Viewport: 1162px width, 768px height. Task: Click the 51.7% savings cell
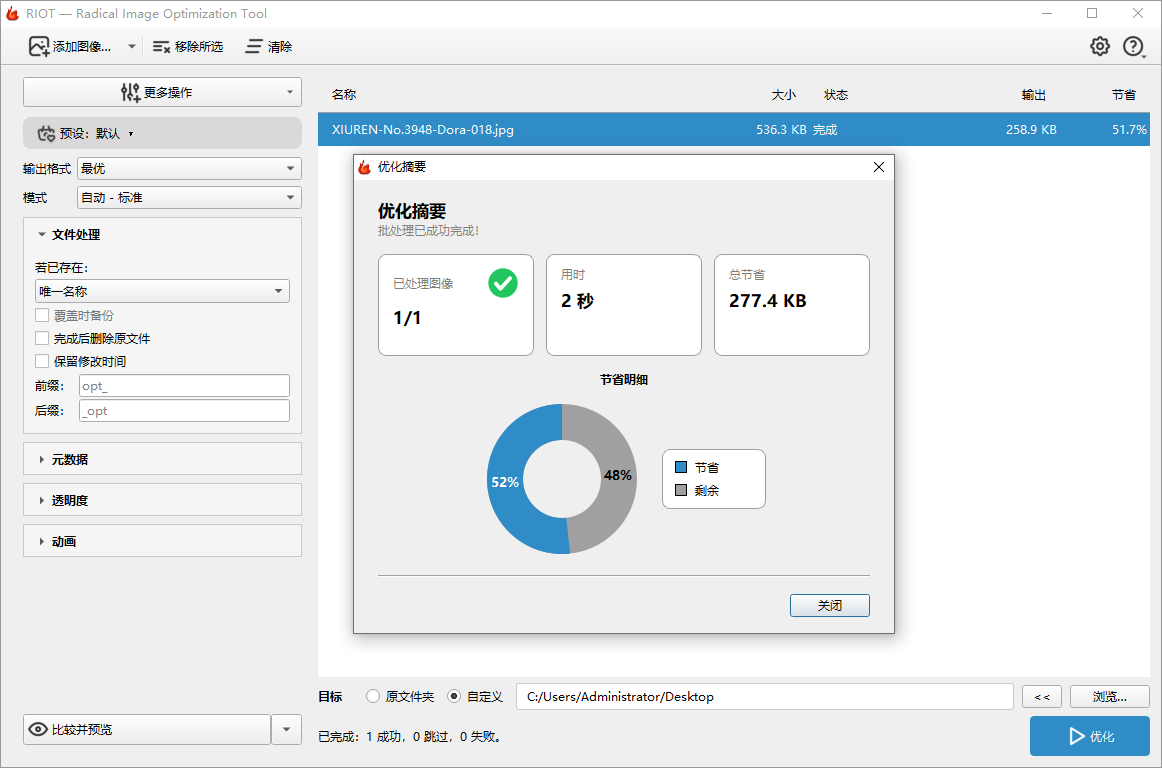[x=1129, y=130]
